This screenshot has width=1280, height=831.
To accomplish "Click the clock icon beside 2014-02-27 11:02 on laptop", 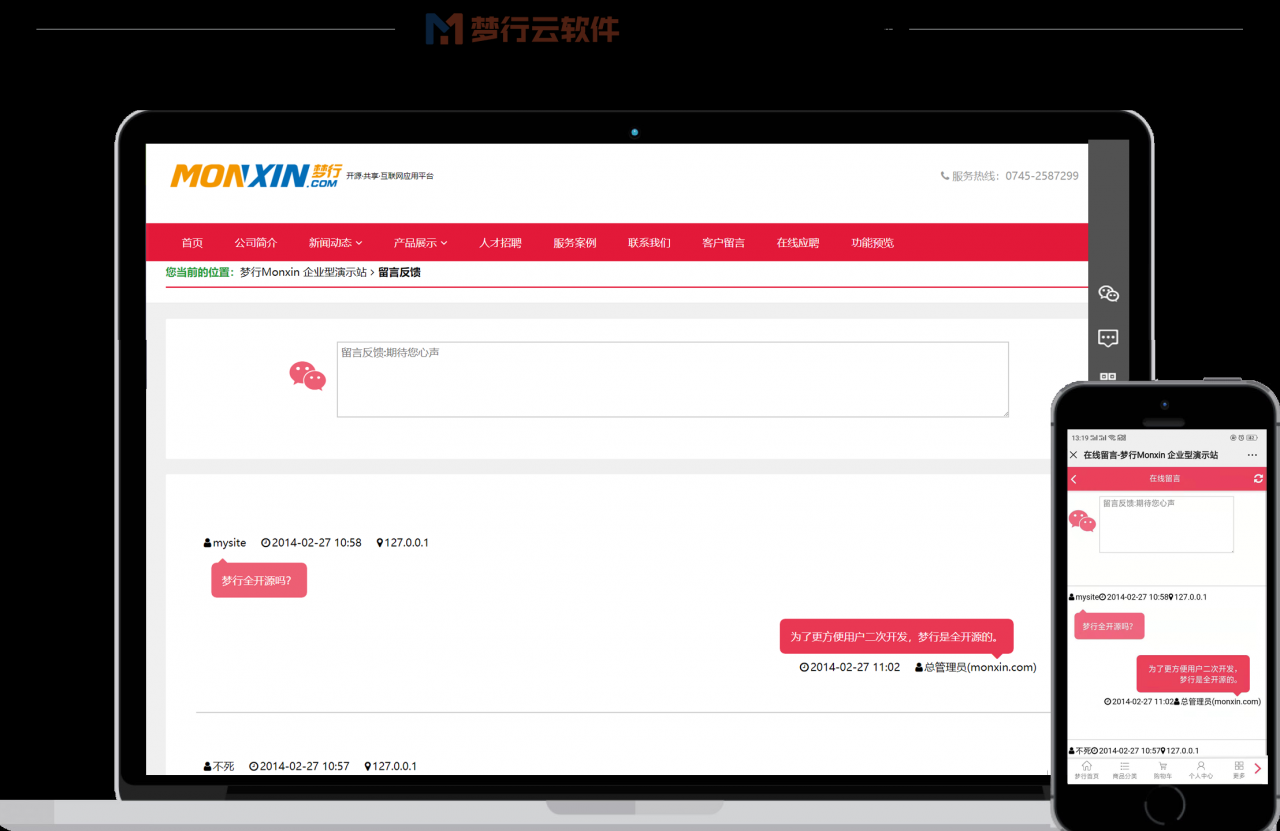I will click(x=804, y=667).
